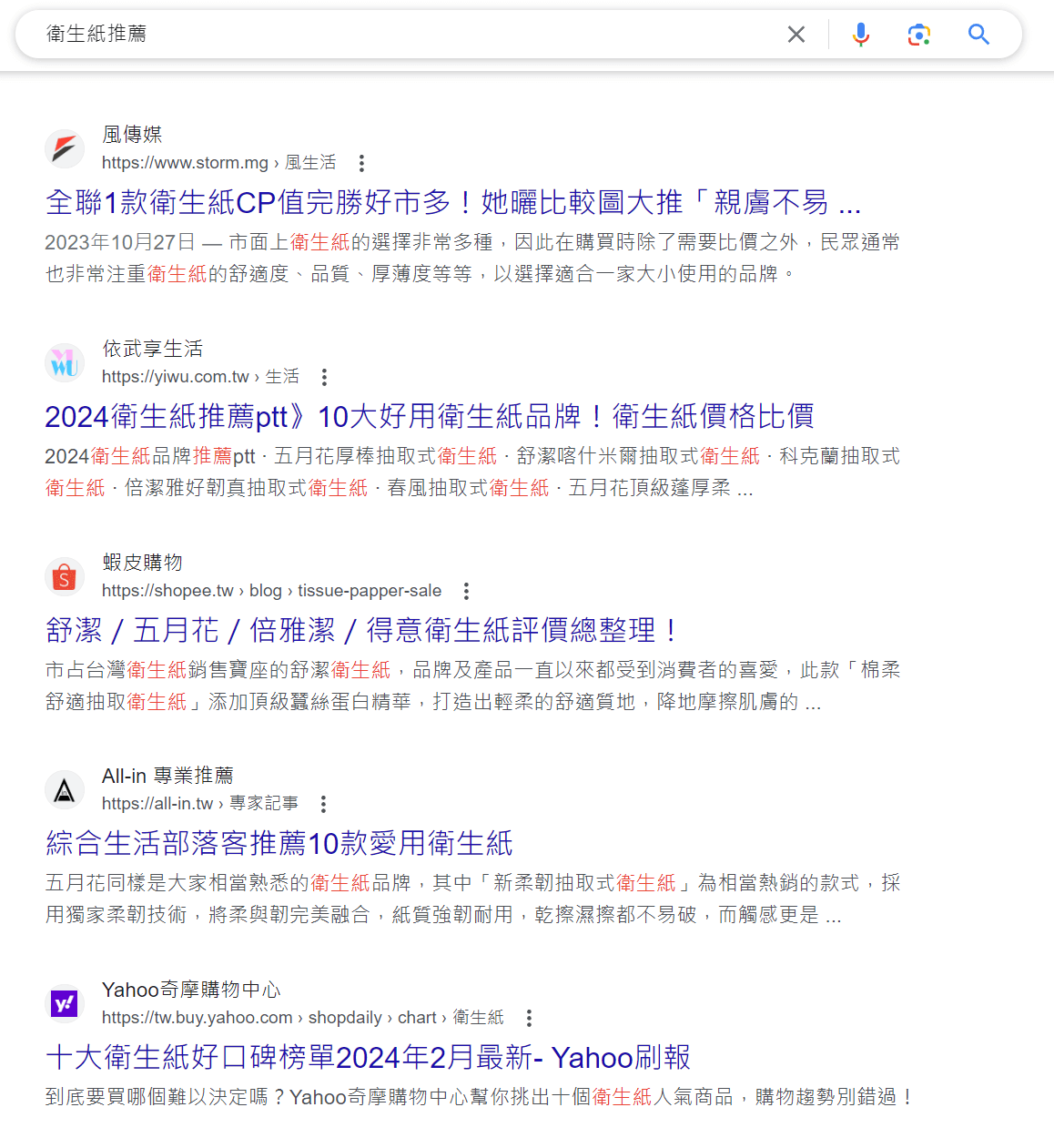The height and width of the screenshot is (1148, 1054).
Task: Open the 全聯1款衛生紙CP值 article link
Action: point(452,202)
